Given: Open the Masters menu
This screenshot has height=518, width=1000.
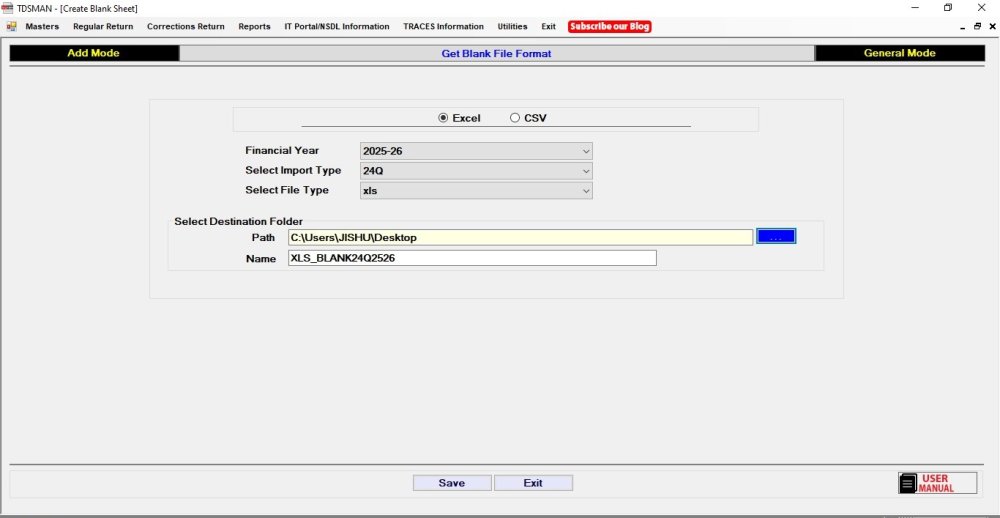Looking at the screenshot, I should coord(42,27).
